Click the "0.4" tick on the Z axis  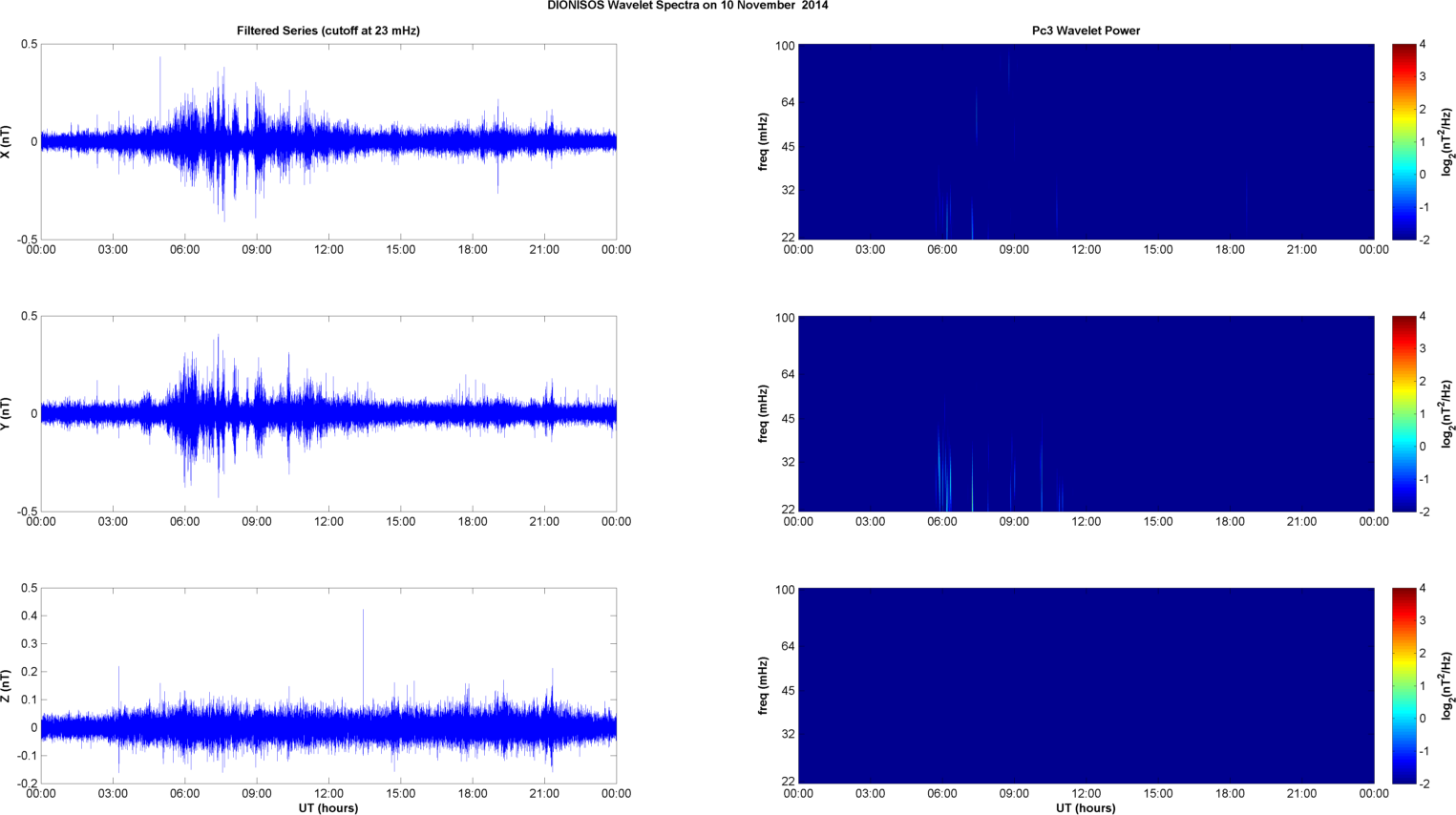tap(29, 616)
